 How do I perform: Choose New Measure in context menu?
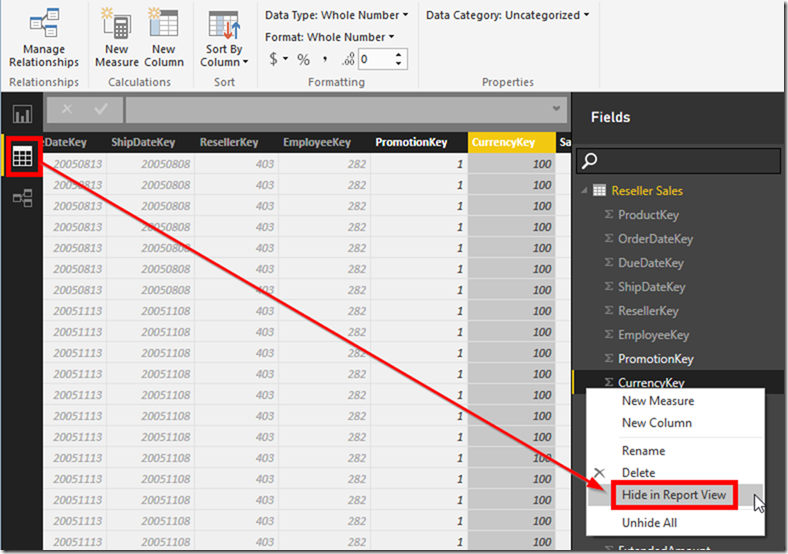click(675, 401)
